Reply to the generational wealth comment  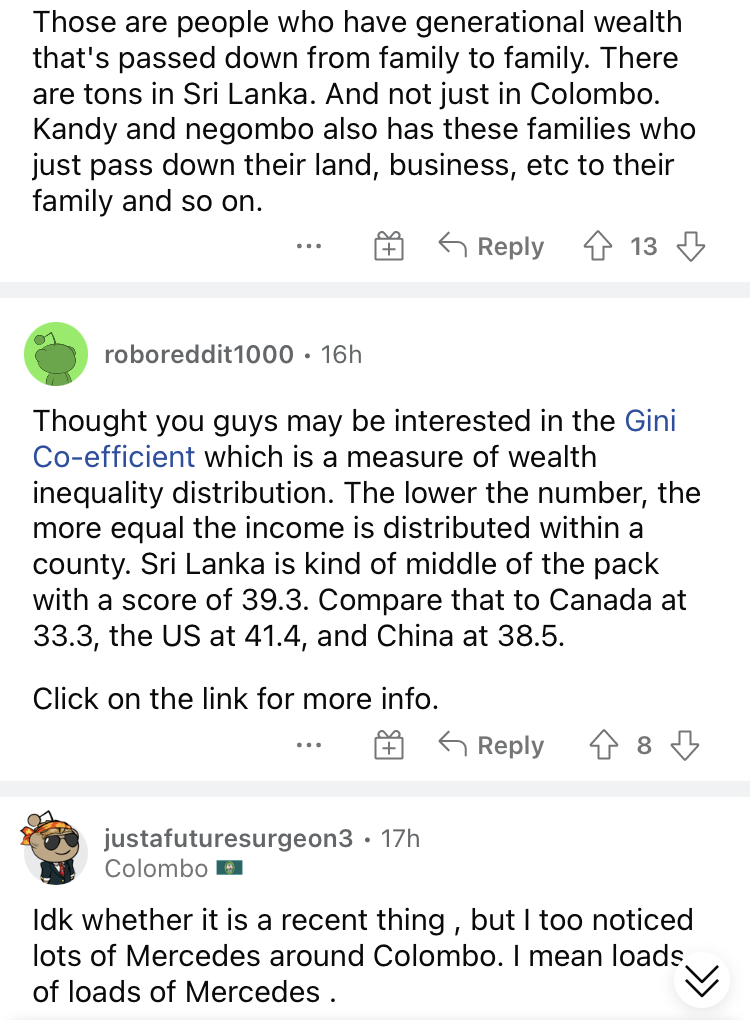click(491, 247)
